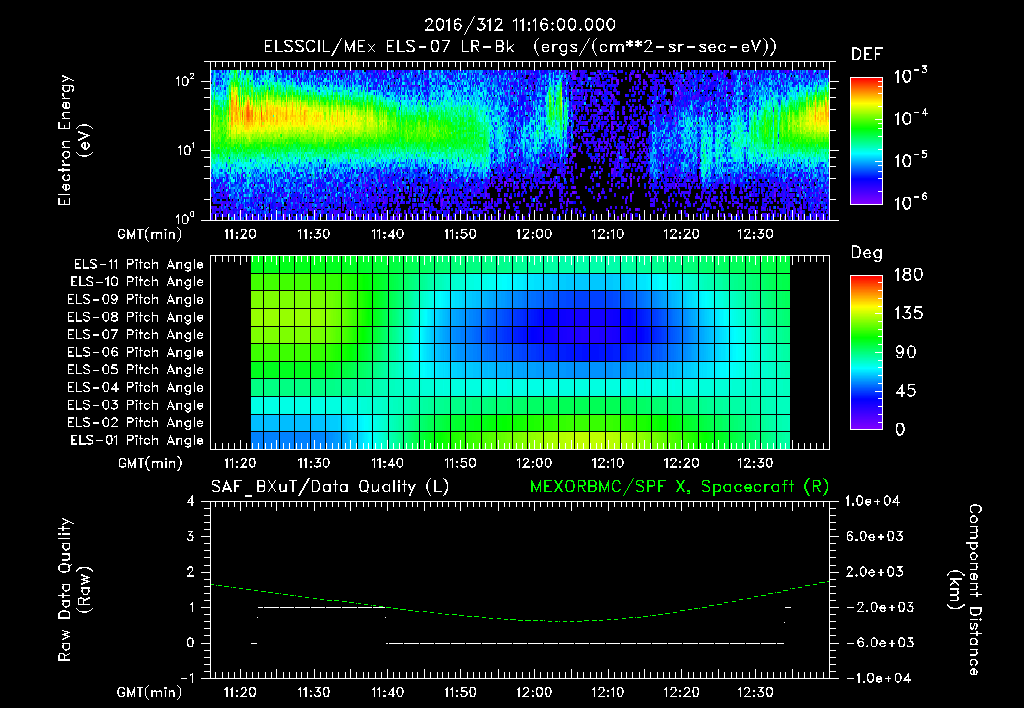The image size is (1024, 708).
Task: Click the GMT(min) label under the data quality plot
Action: click(x=150, y=693)
